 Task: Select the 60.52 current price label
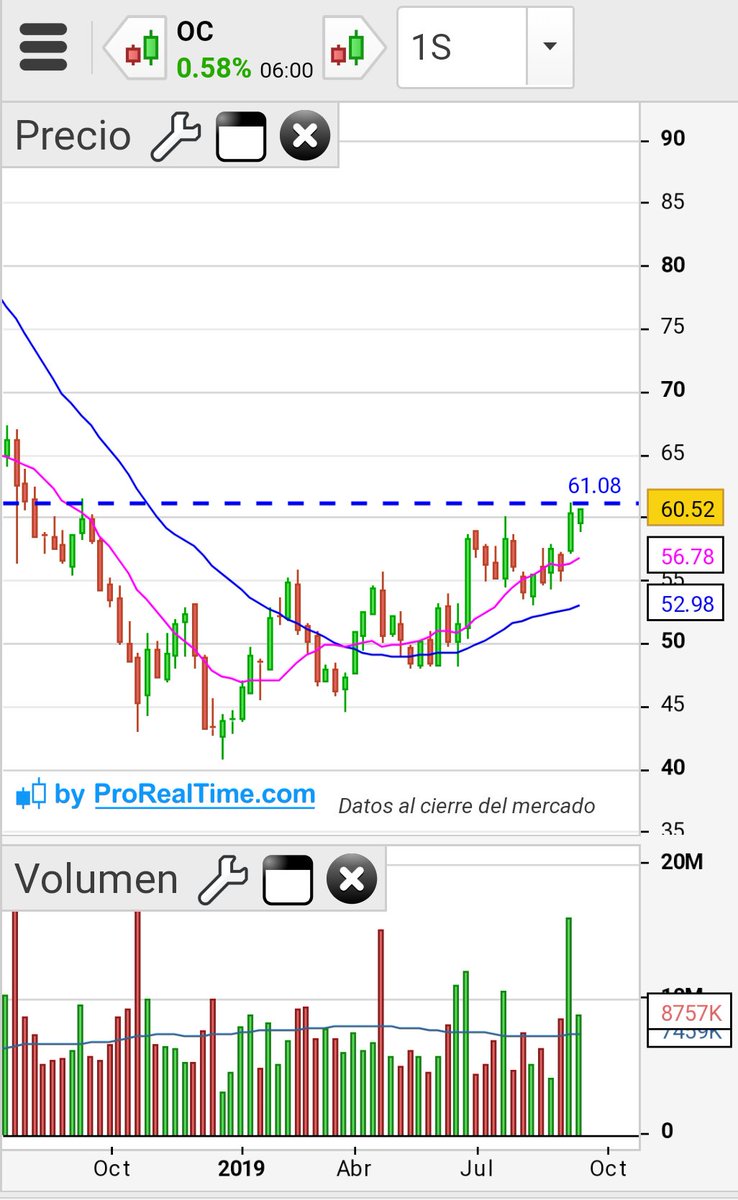click(688, 510)
